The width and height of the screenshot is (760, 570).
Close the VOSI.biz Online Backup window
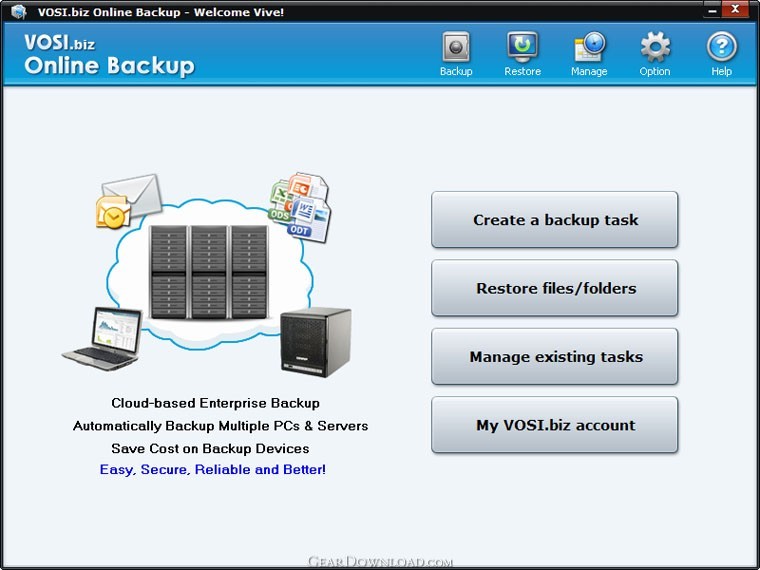pyautogui.click(x=735, y=9)
